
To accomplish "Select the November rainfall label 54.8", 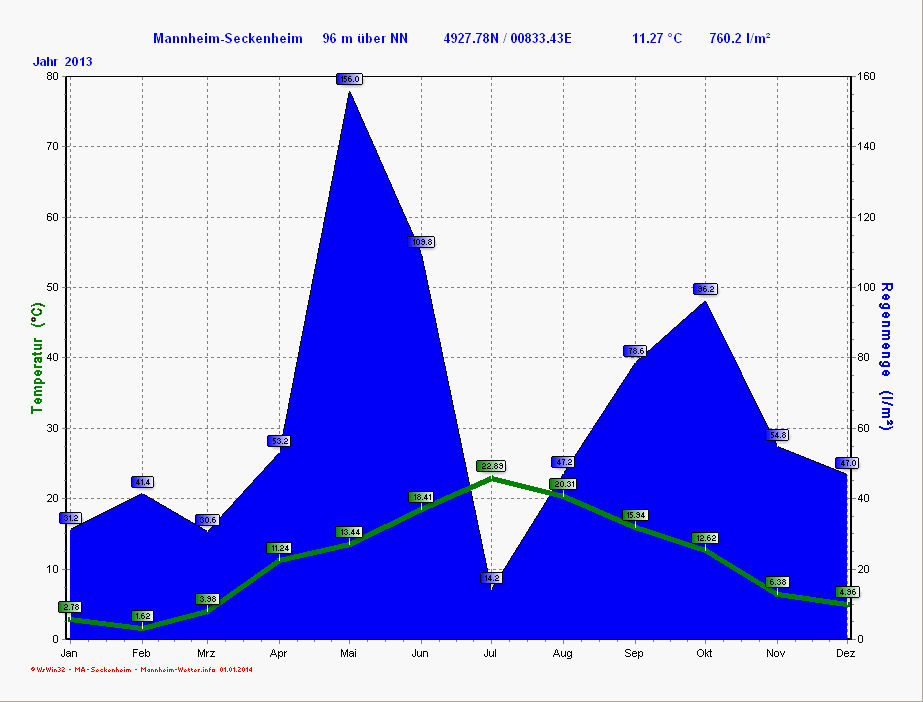I will tap(778, 435).
